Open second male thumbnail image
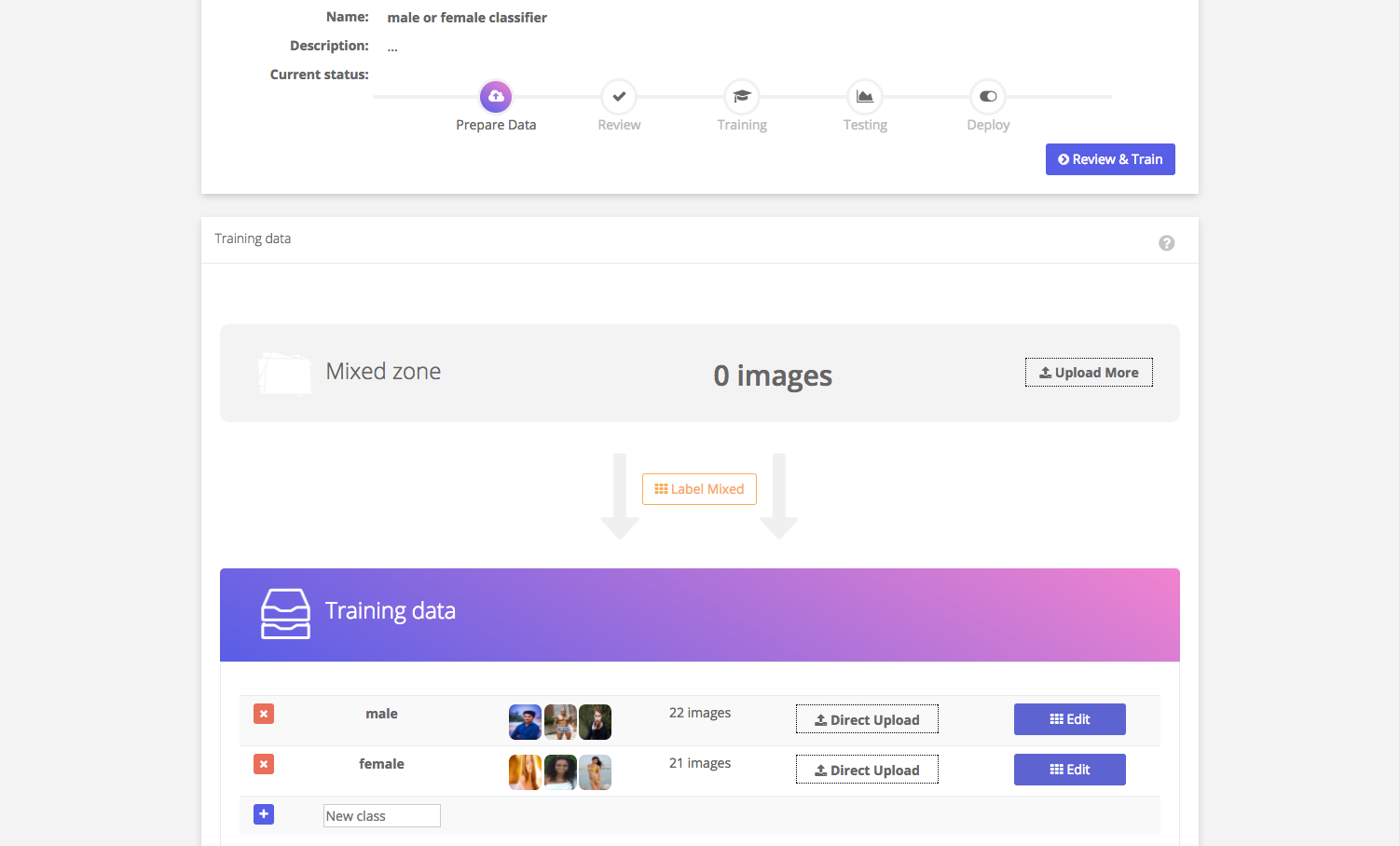Screen dimensions: 1400x846 pos(560,722)
